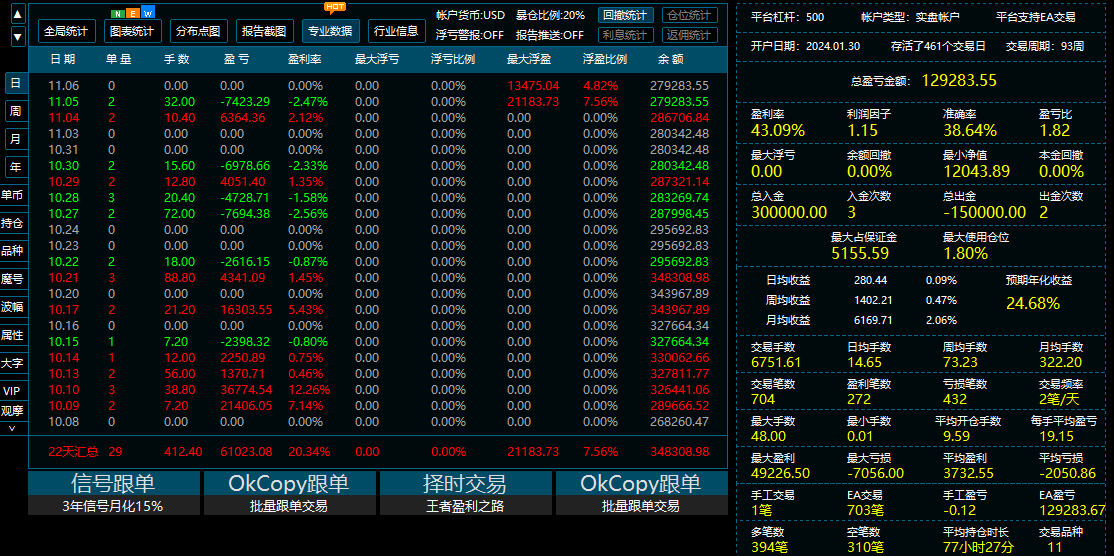The height and width of the screenshot is (556, 1114).
Task: Select the 周 period sidebar button
Action: tap(15, 111)
